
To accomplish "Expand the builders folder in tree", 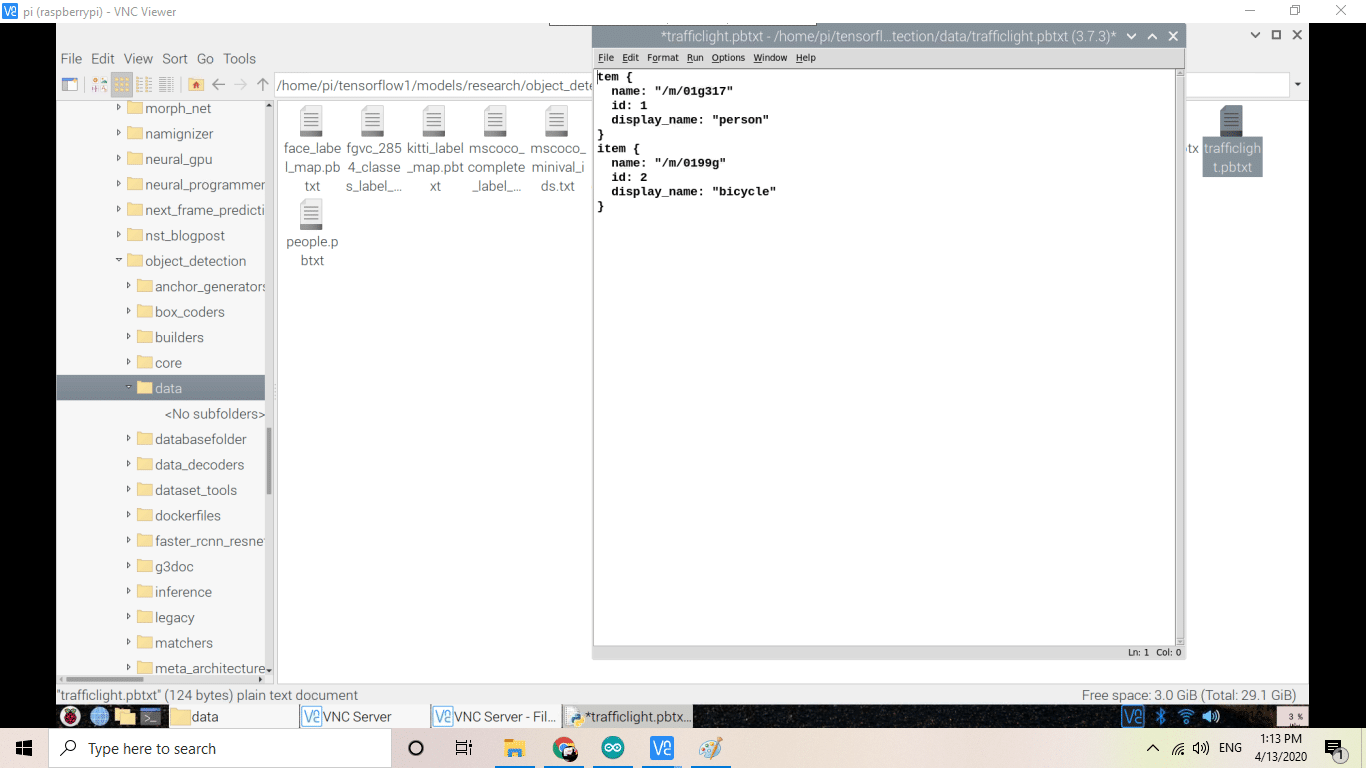I will pyautogui.click(x=129, y=337).
